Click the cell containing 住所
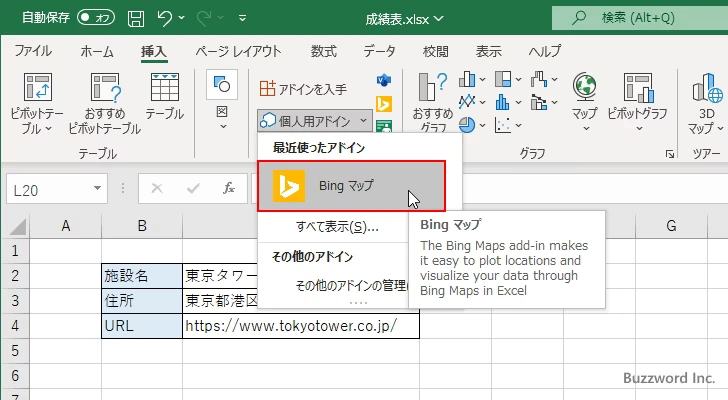 (x=142, y=301)
